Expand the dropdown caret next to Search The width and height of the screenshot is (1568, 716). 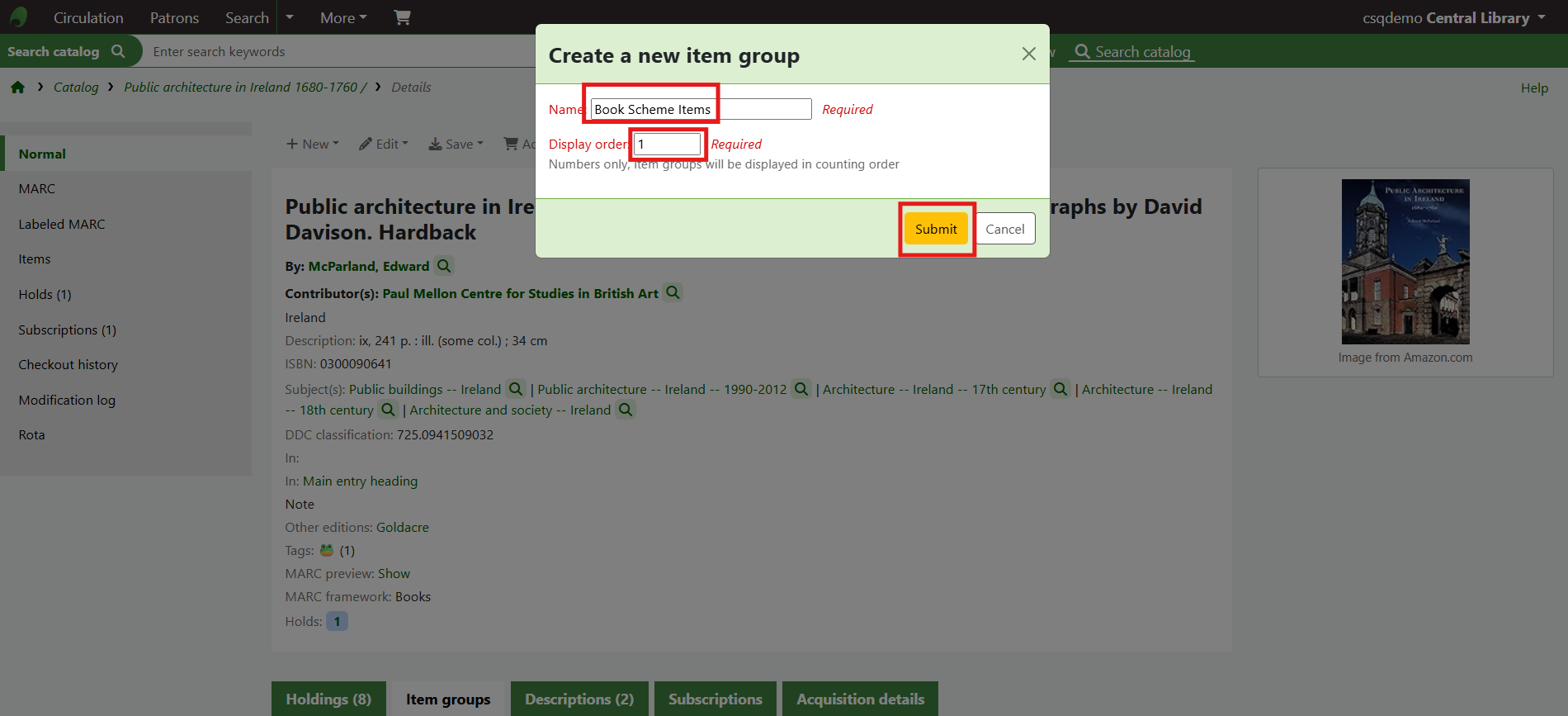click(290, 17)
